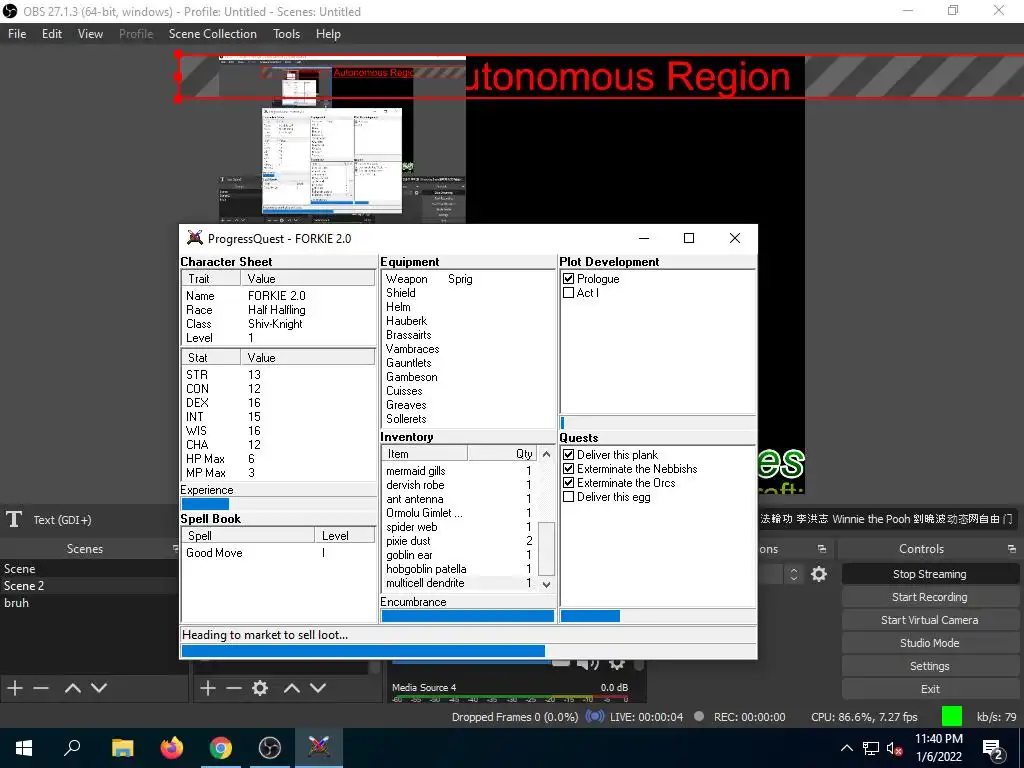The image size is (1024, 768).
Task: Open the taskbar clock showing 11:40 PM
Action: (939, 748)
